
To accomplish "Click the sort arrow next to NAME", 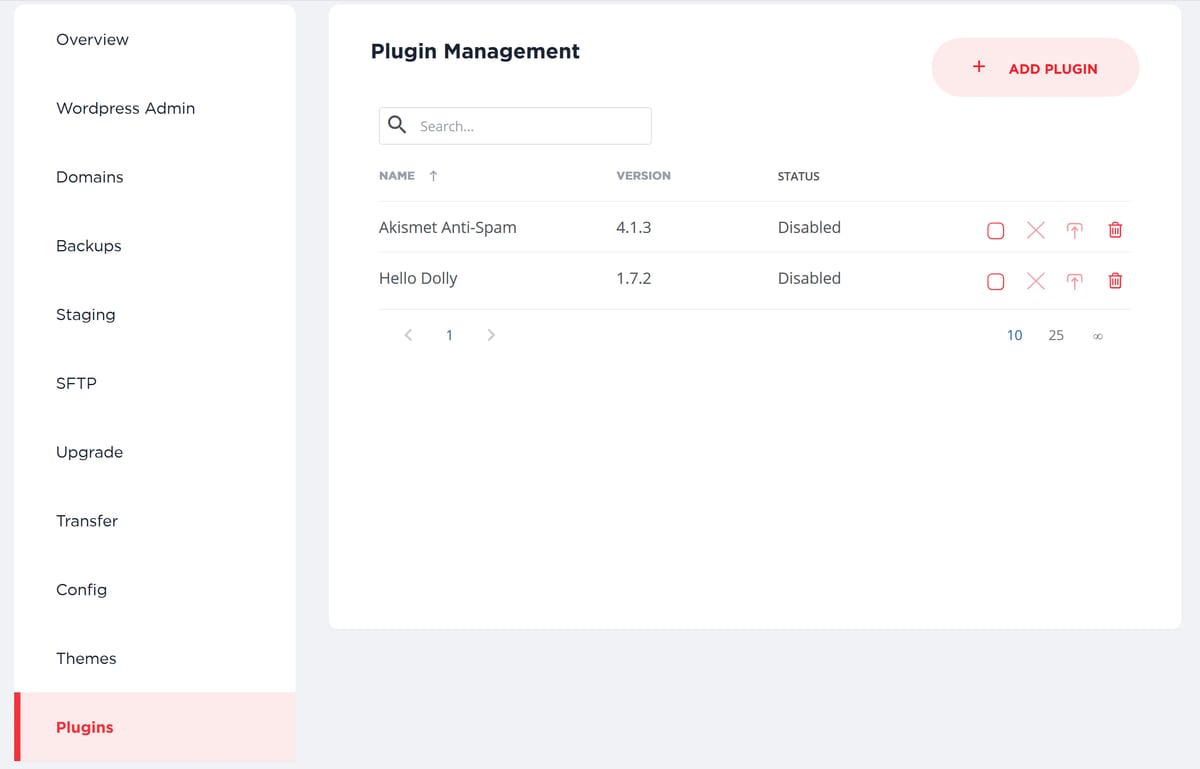I will coord(433,176).
